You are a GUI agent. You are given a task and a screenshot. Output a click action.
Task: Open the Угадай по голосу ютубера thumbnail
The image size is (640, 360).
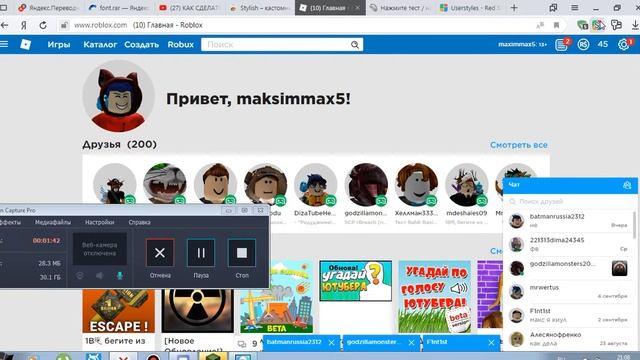pyautogui.click(x=434, y=297)
